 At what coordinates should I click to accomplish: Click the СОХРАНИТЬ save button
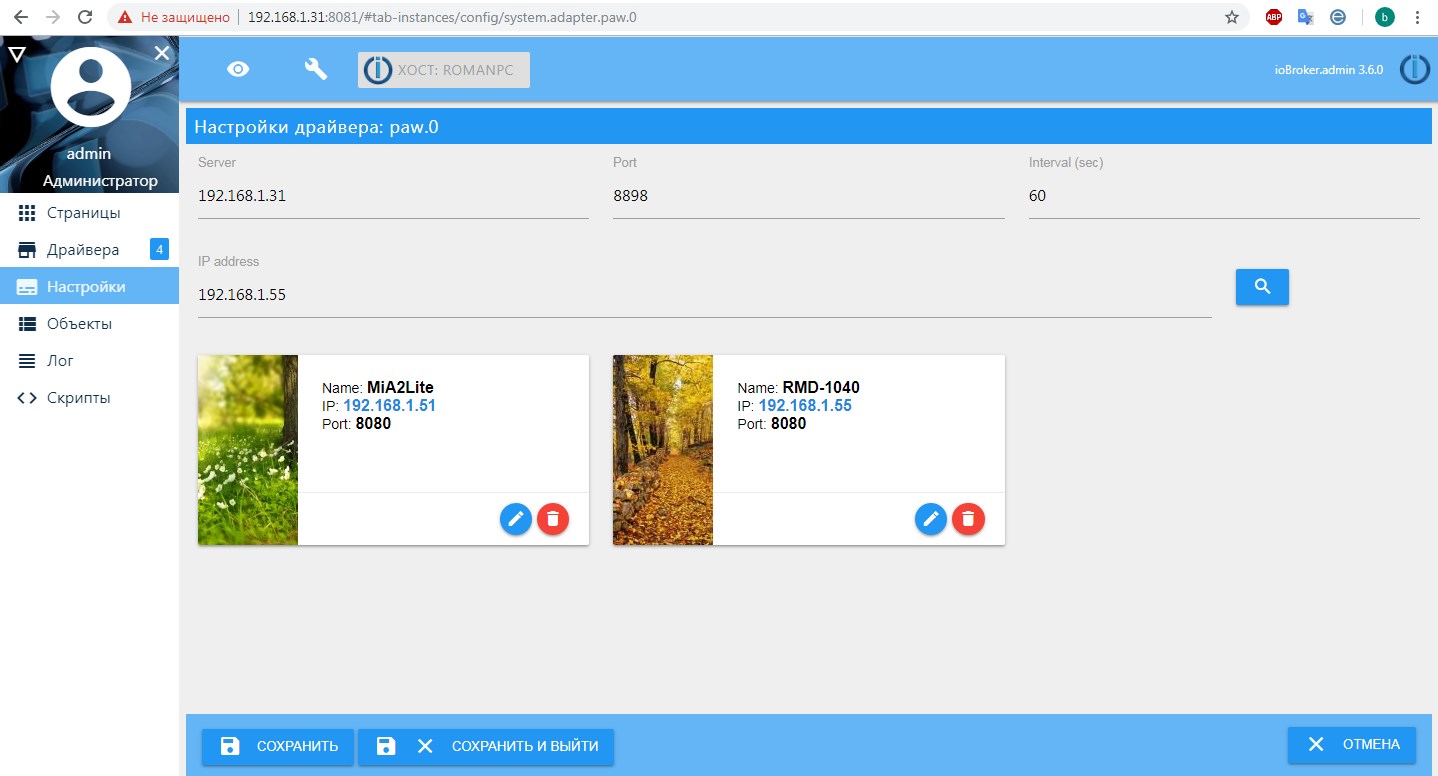[278, 746]
